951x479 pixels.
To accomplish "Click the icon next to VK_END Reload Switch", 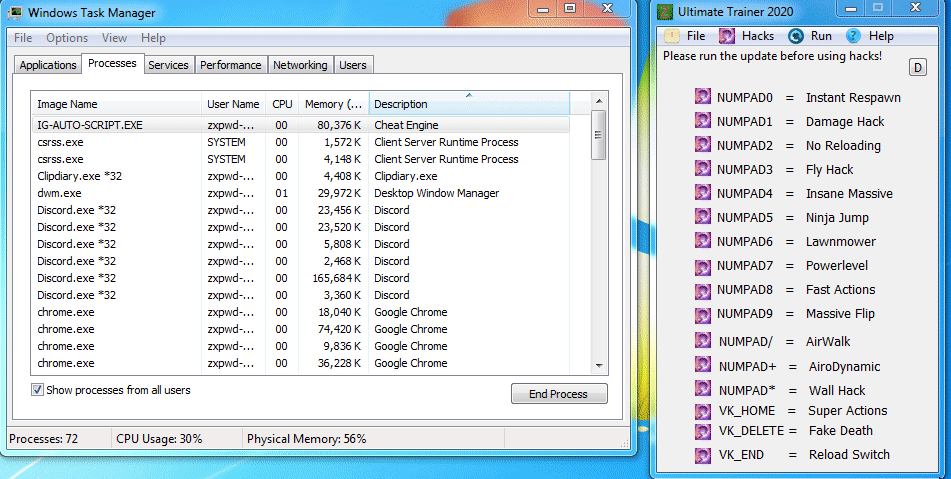I will [703, 455].
